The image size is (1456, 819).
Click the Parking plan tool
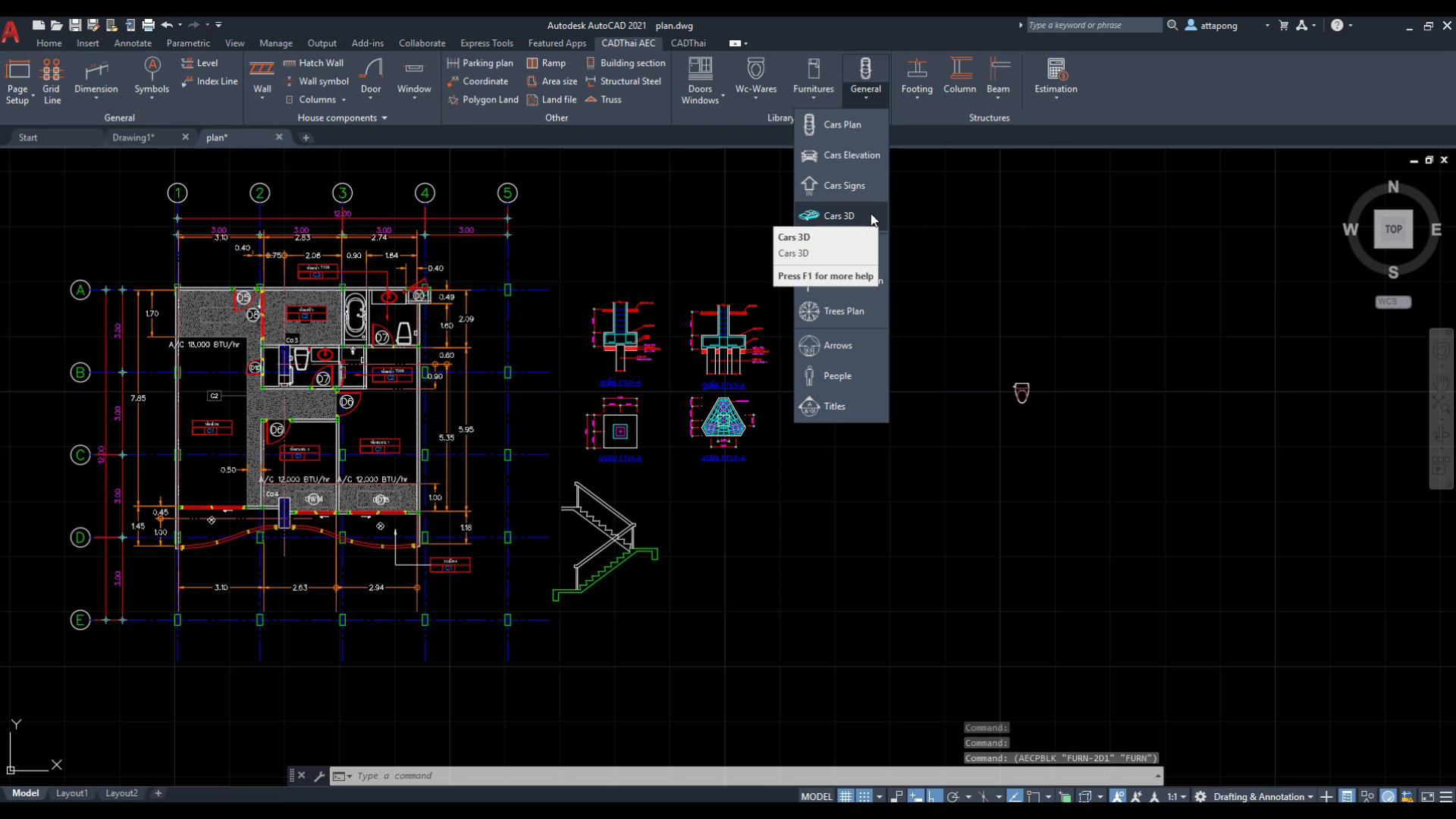point(480,63)
